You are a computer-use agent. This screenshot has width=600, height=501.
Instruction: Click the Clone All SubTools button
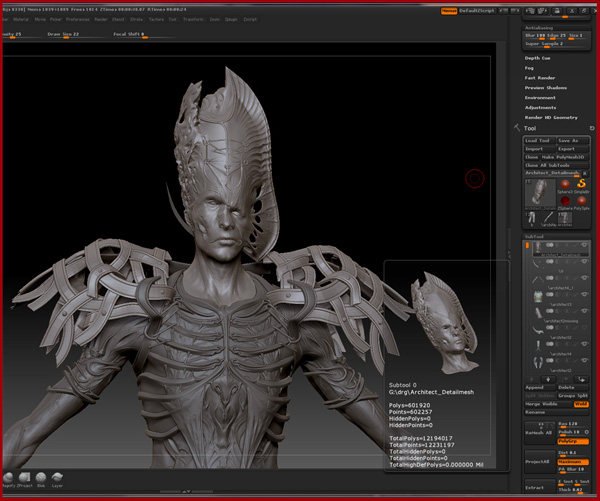[x=556, y=165]
